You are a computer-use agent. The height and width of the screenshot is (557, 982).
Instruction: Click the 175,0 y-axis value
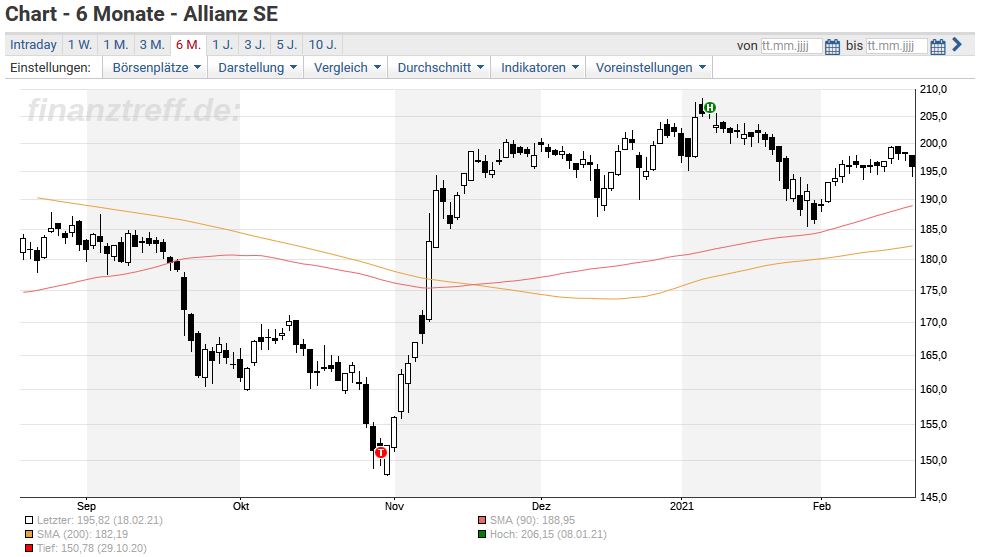click(x=933, y=291)
